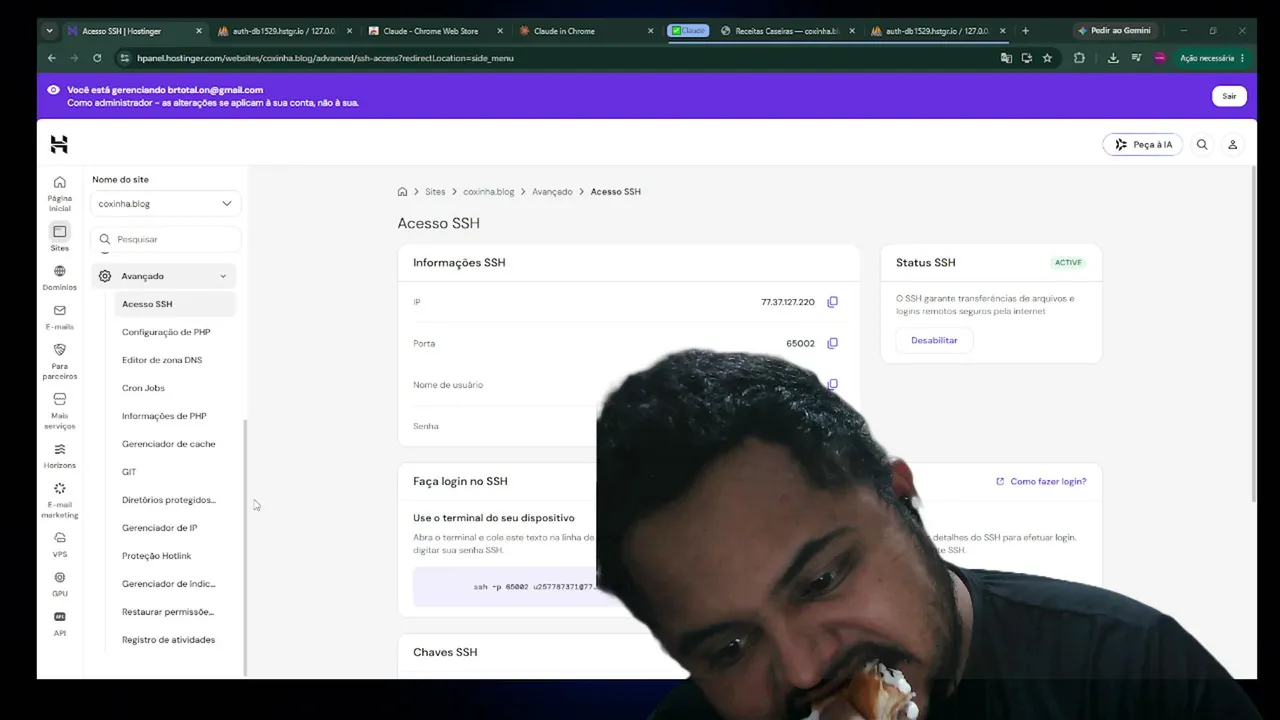Click the home icon in breadcrumb
Image resolution: width=1280 pixels, height=720 pixels.
[x=402, y=191]
